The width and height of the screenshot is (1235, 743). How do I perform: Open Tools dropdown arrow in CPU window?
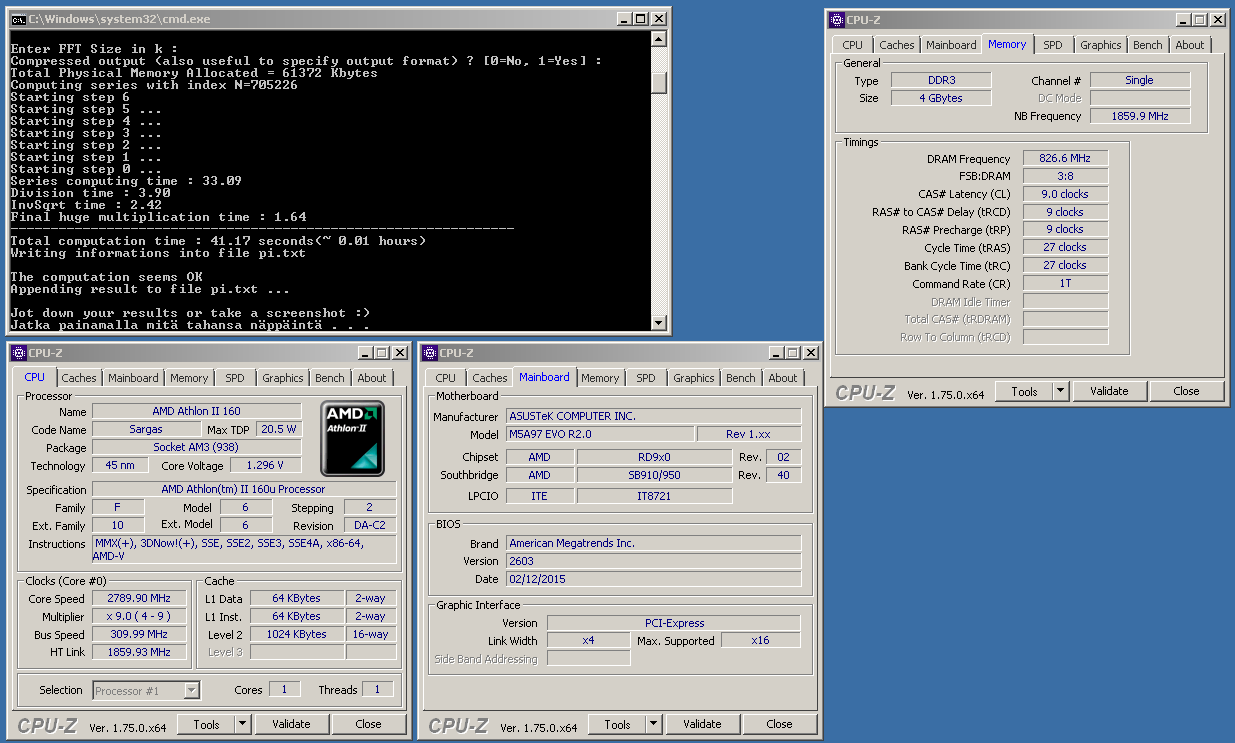click(243, 724)
